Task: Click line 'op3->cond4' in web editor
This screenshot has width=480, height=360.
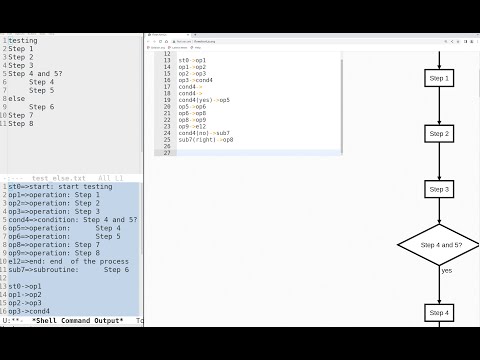Action: [x=195, y=80]
